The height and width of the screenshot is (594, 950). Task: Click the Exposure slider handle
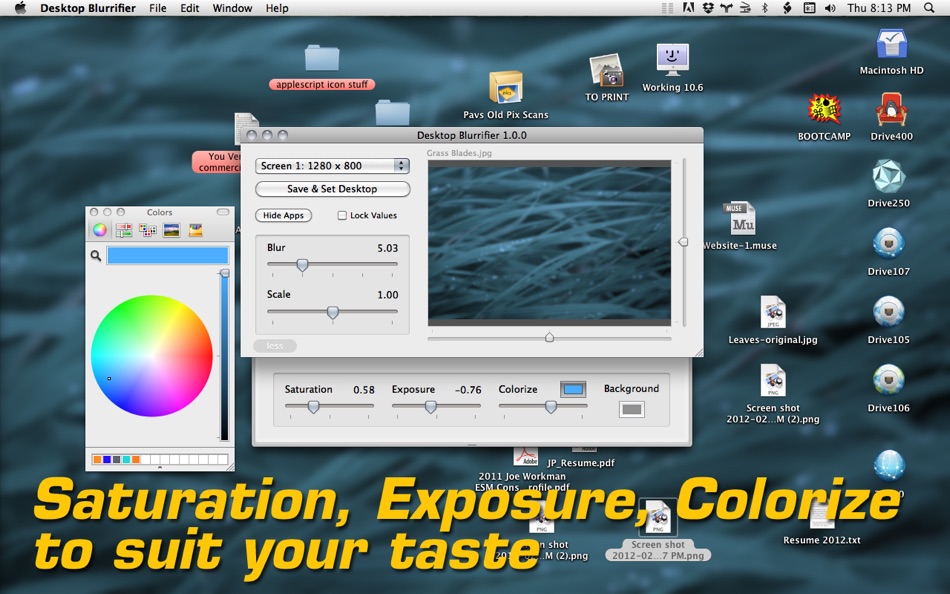(430, 407)
